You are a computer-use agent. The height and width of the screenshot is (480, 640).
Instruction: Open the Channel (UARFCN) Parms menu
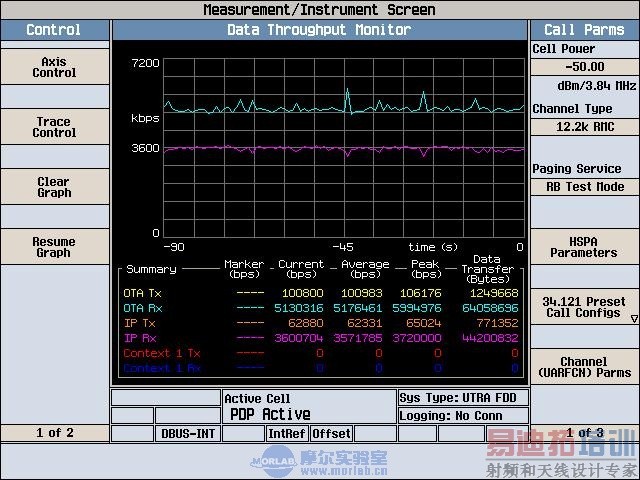coord(584,367)
